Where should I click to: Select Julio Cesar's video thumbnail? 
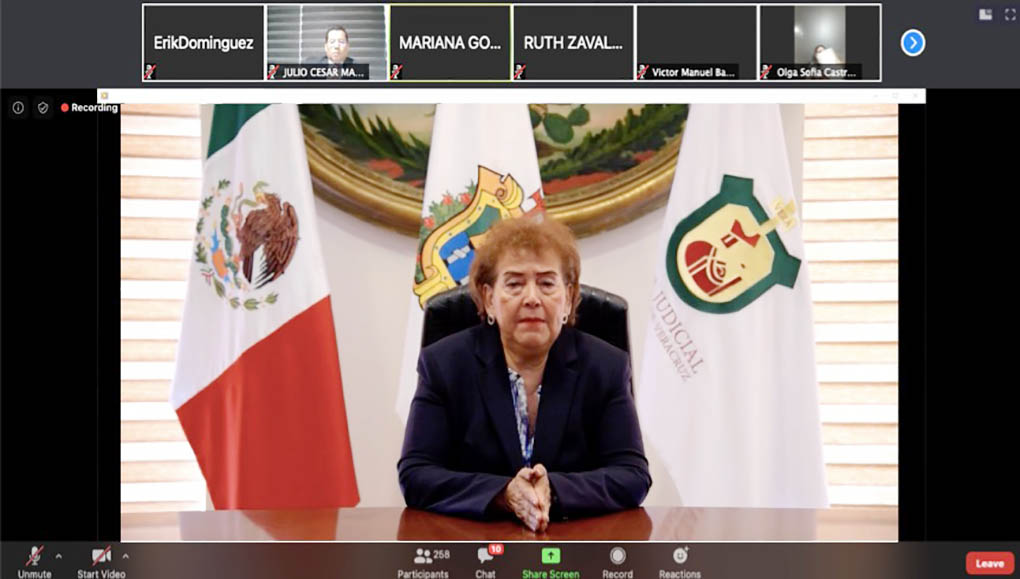coord(326,43)
